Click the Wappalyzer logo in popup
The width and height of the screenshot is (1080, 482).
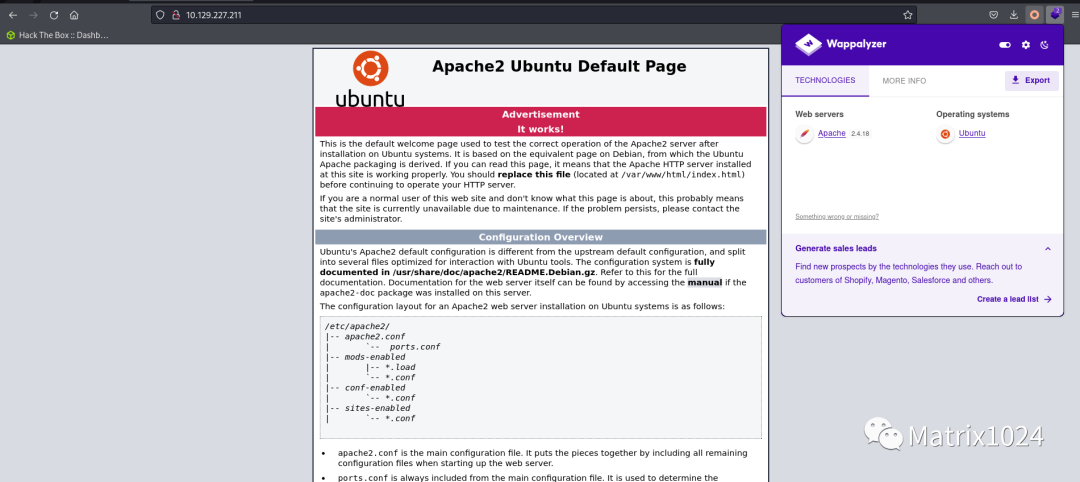click(x=841, y=45)
